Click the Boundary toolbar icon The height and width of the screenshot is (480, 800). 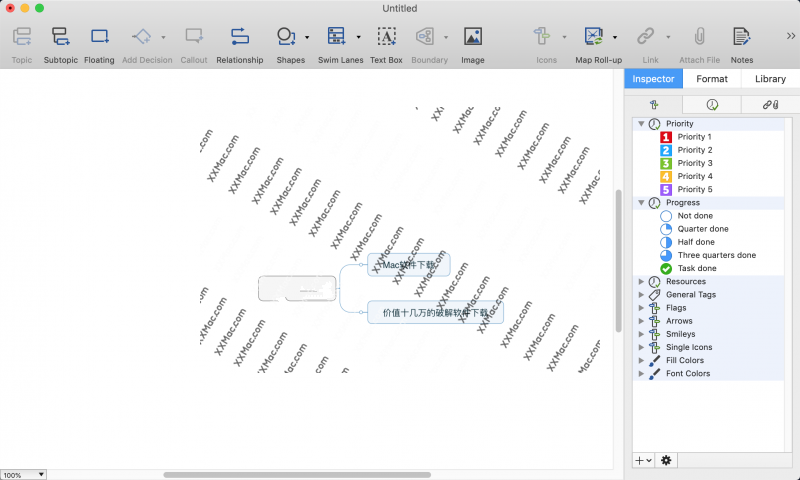[x=425, y=37]
